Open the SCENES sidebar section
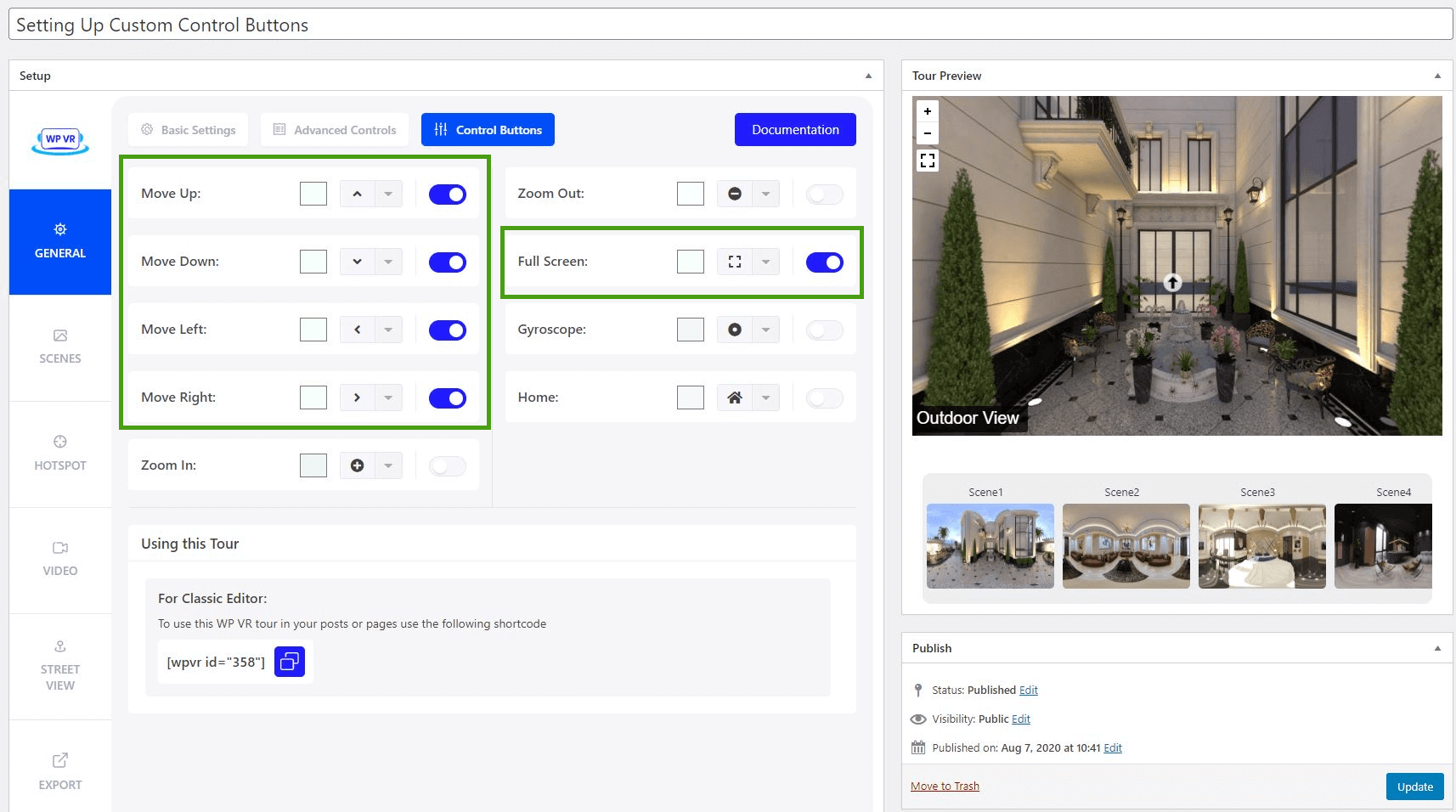The height and width of the screenshot is (812, 1456). [60, 347]
